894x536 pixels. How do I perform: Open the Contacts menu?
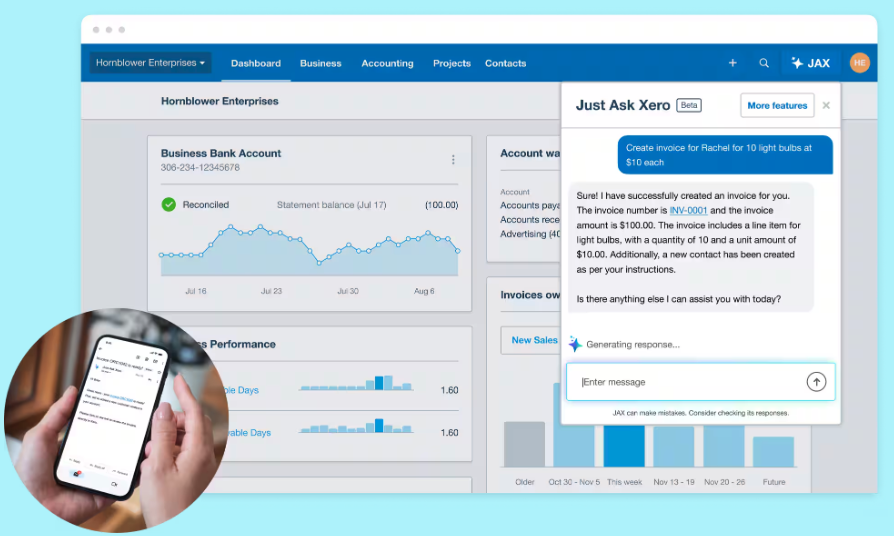(x=505, y=63)
